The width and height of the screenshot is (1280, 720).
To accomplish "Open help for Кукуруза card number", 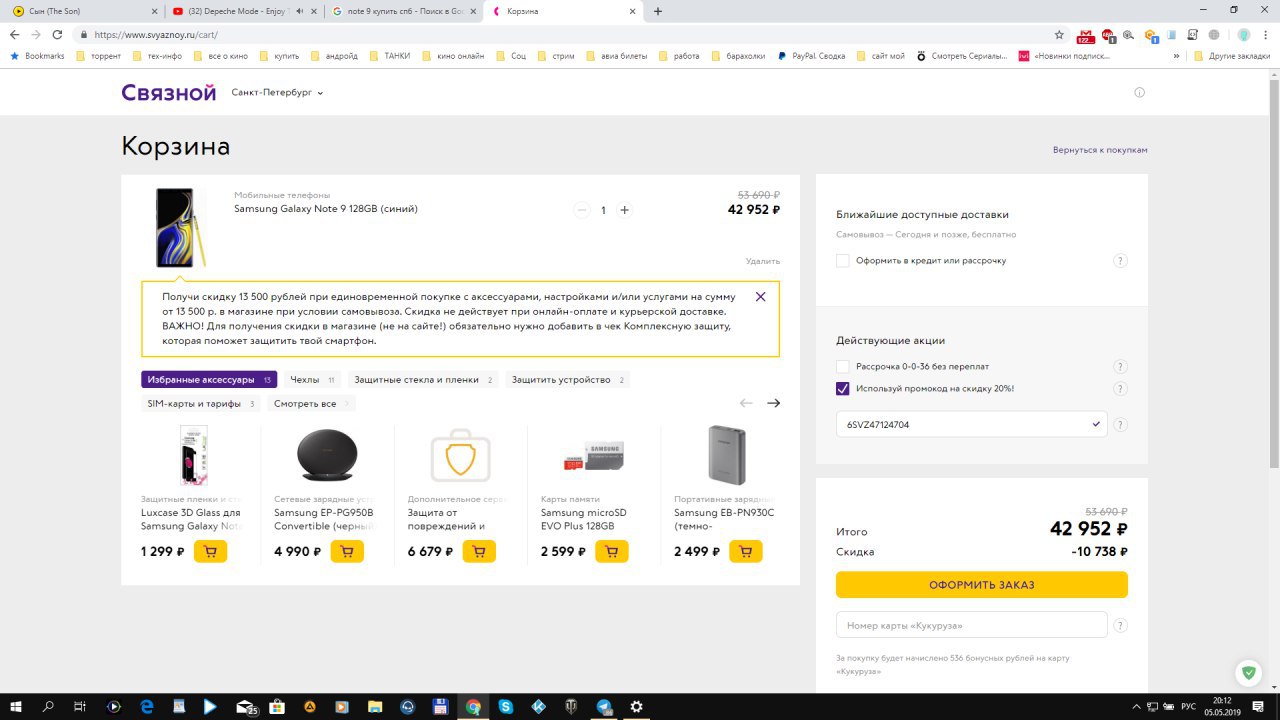I will (x=1121, y=626).
